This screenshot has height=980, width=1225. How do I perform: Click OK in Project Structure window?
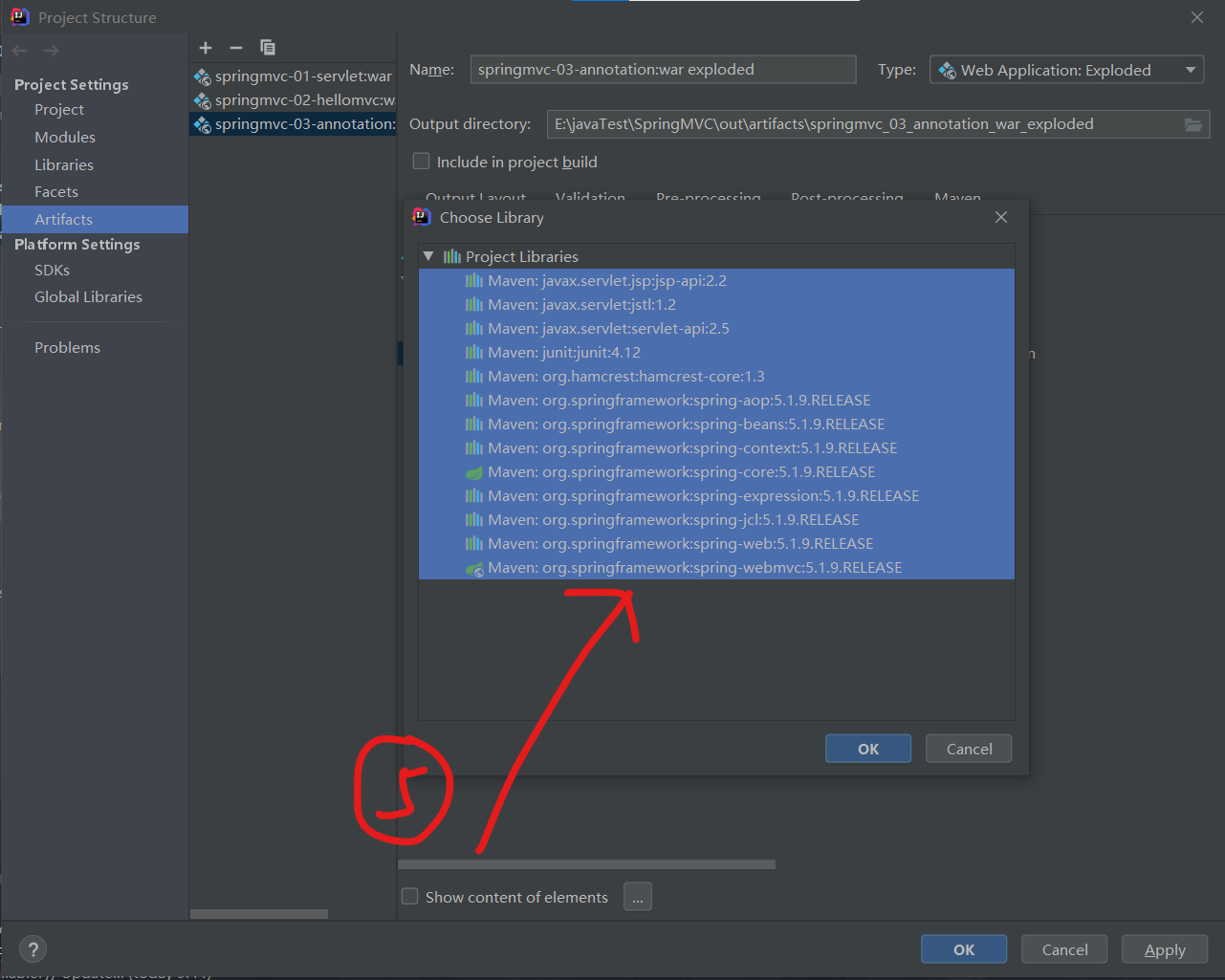pyautogui.click(x=964, y=949)
